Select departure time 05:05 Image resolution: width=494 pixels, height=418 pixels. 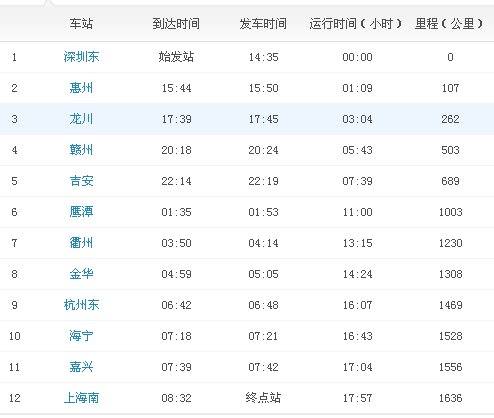(263, 274)
